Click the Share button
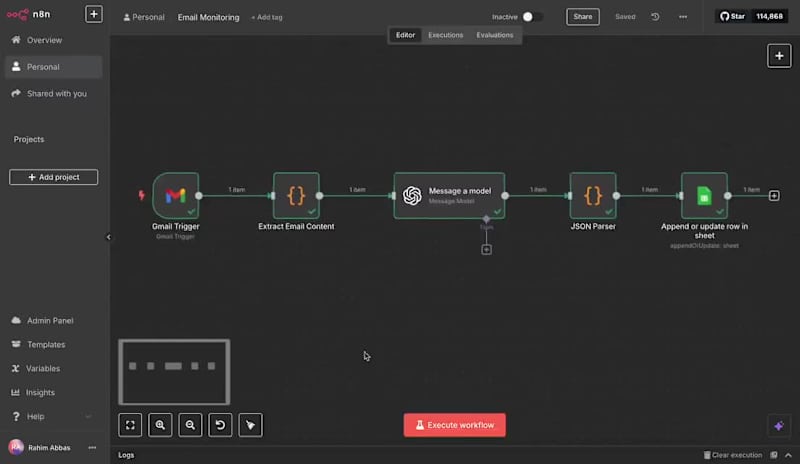The width and height of the screenshot is (800, 464). (x=583, y=17)
